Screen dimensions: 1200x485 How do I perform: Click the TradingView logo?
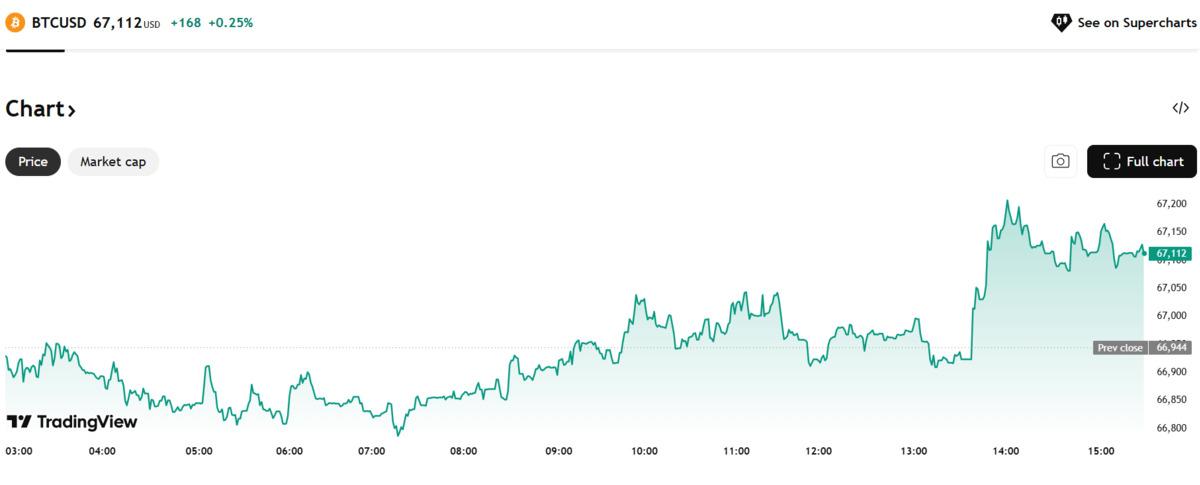coord(72,422)
